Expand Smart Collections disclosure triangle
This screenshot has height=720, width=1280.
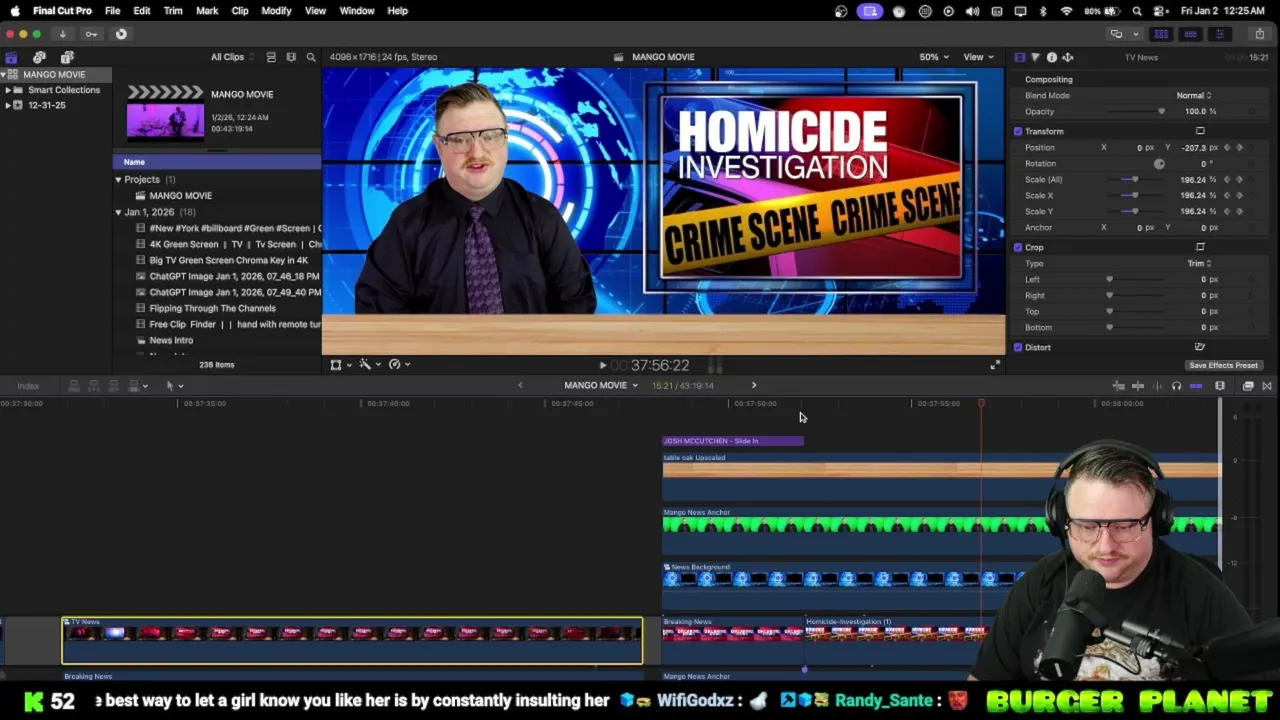pos(8,90)
